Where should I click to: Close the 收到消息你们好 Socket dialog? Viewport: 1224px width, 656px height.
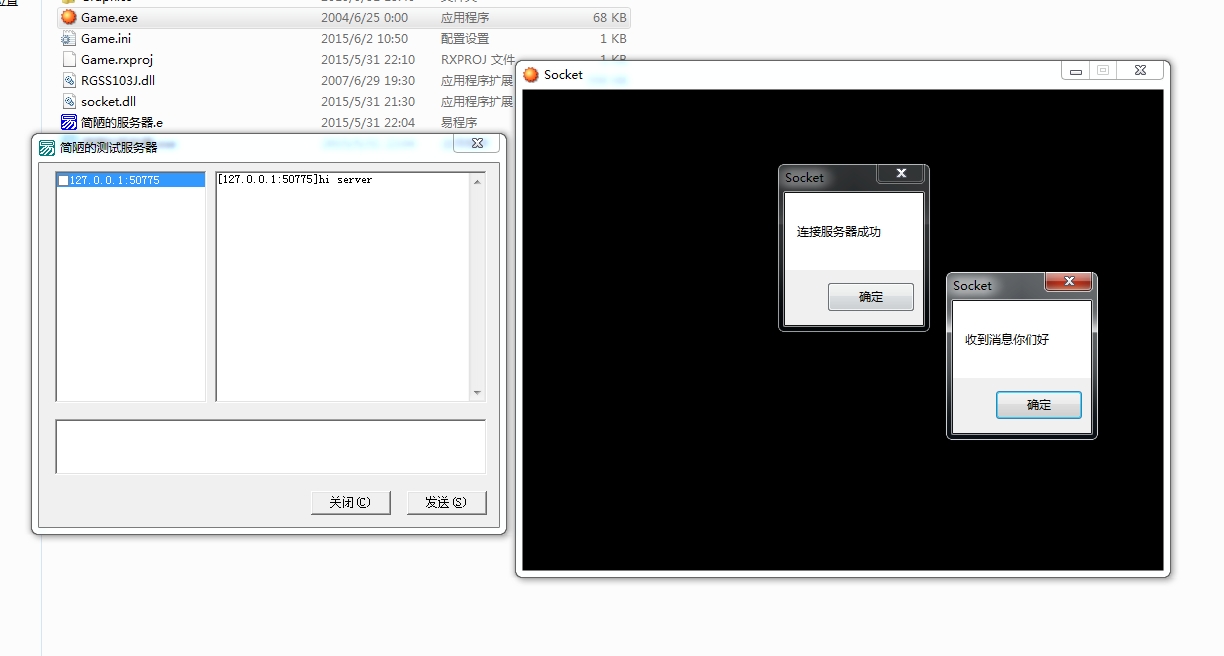[x=1069, y=282]
